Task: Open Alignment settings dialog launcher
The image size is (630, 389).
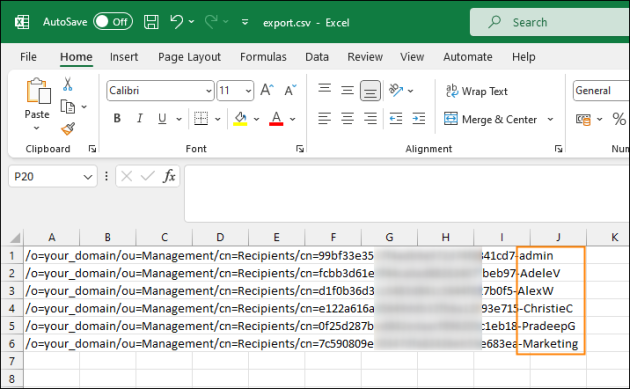Action: pos(558,149)
